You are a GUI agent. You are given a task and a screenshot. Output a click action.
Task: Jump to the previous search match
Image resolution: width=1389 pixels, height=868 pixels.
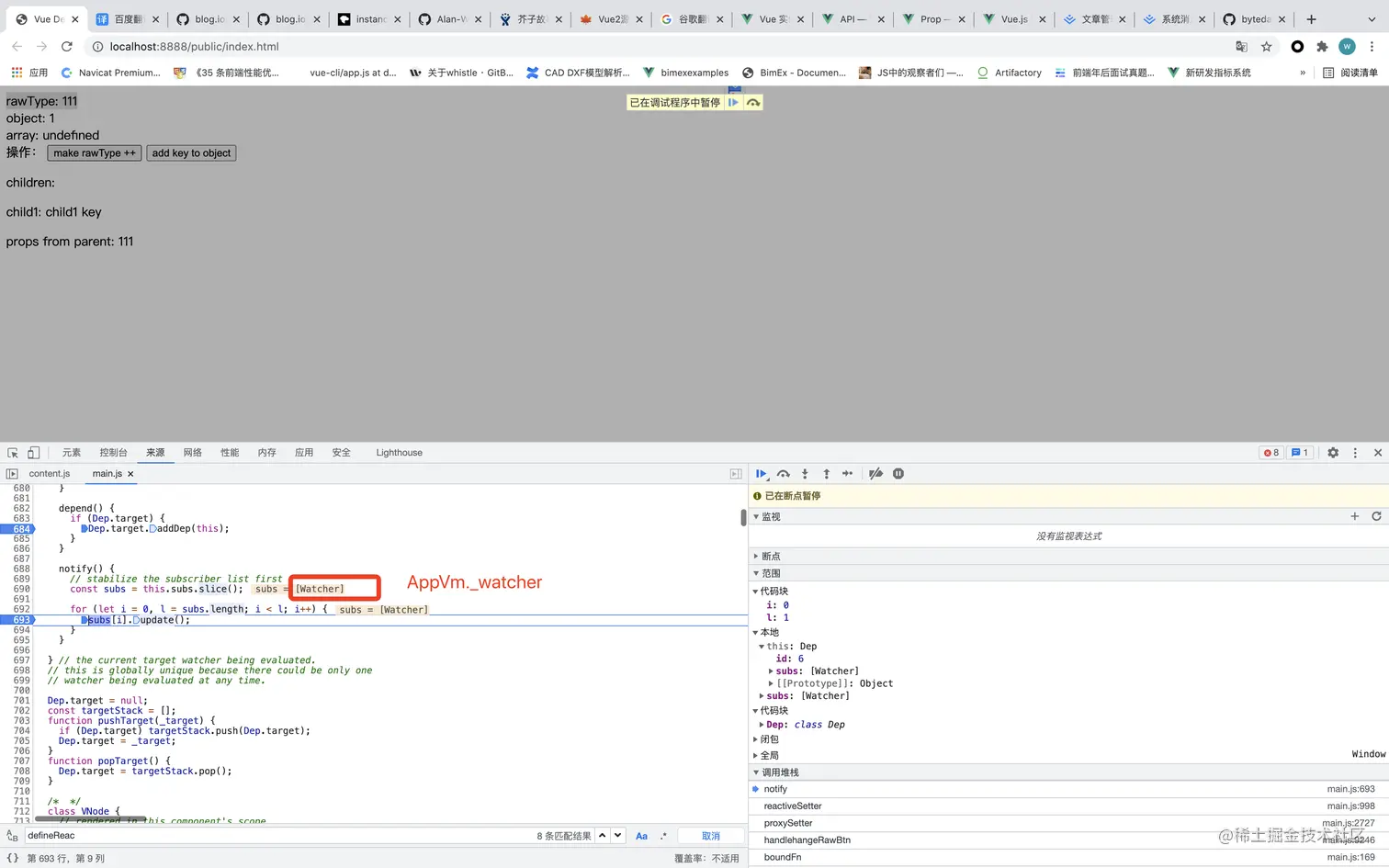pyautogui.click(x=603, y=836)
